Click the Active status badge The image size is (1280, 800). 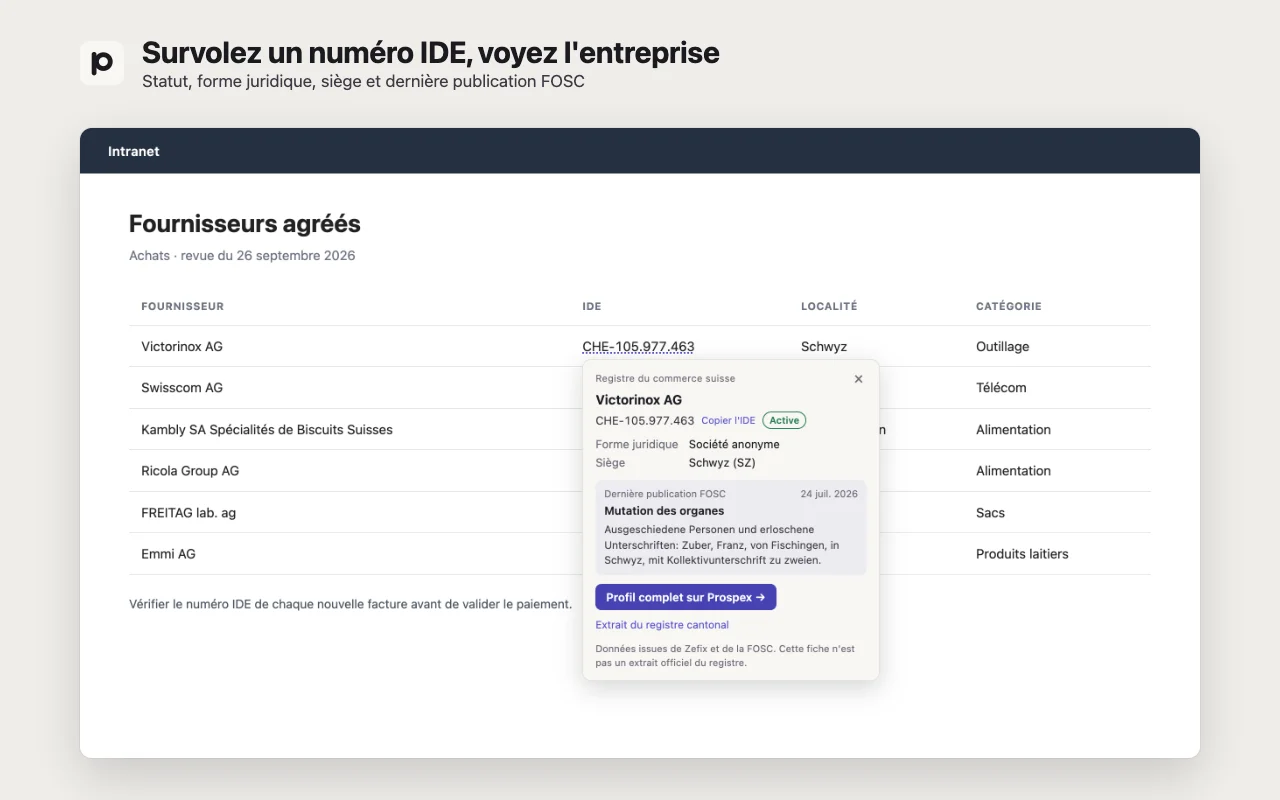click(x=784, y=421)
